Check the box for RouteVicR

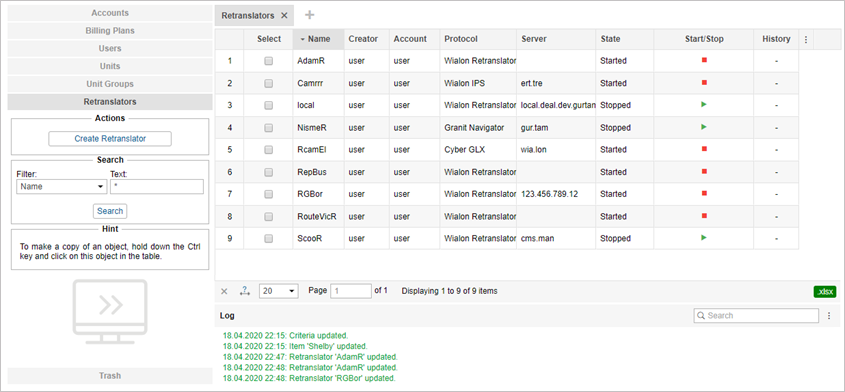(268, 217)
